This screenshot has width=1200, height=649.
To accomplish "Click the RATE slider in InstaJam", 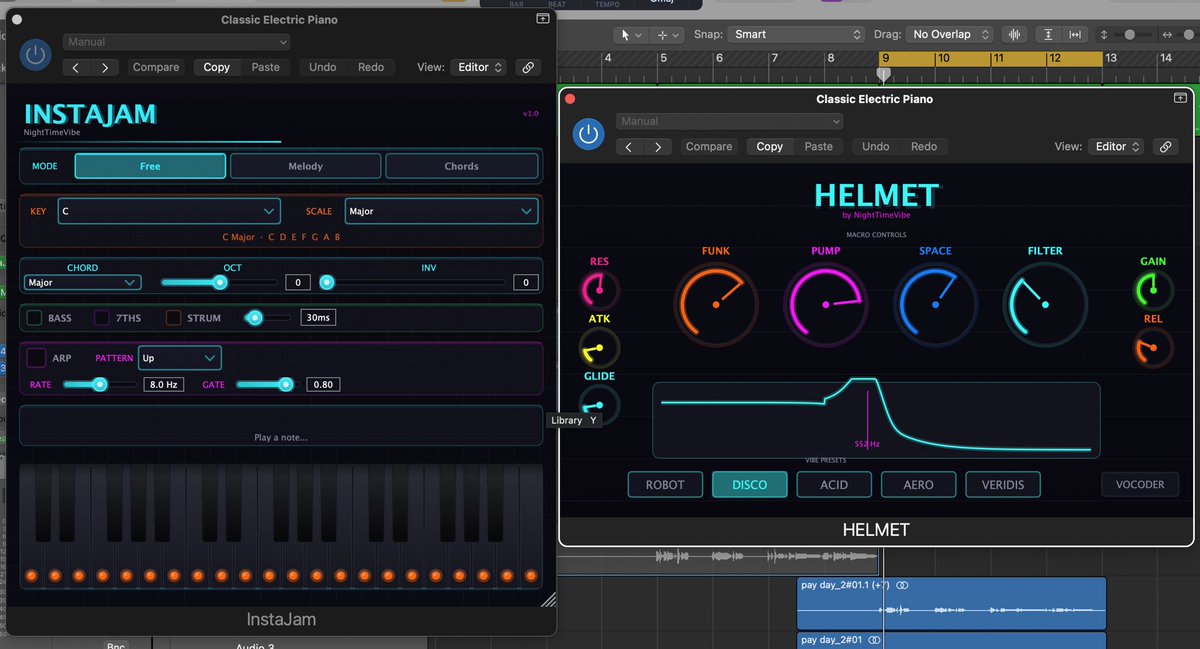I will pyautogui.click(x=99, y=384).
